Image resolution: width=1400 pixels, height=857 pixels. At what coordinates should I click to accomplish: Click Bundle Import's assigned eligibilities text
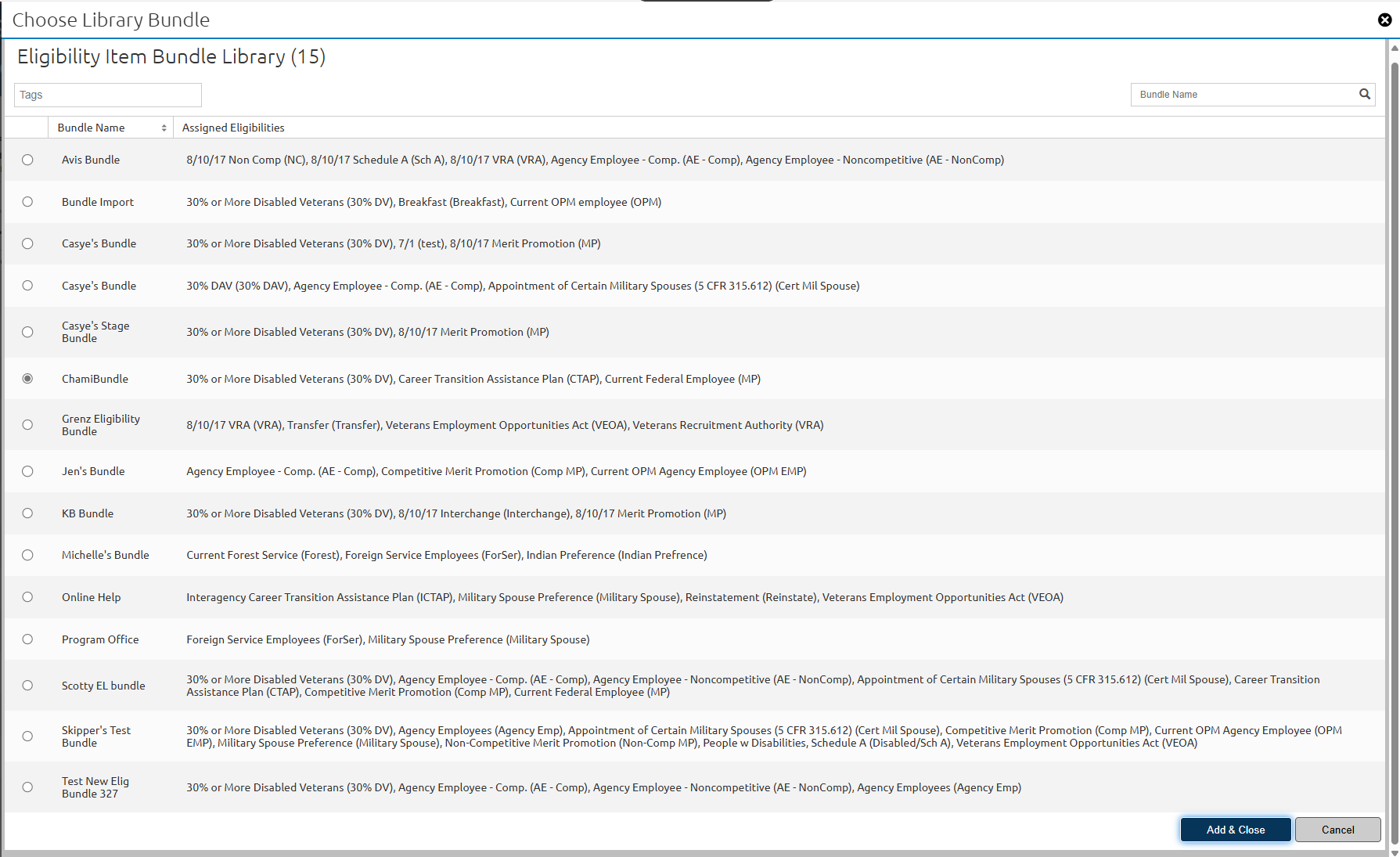pyautogui.click(x=423, y=202)
